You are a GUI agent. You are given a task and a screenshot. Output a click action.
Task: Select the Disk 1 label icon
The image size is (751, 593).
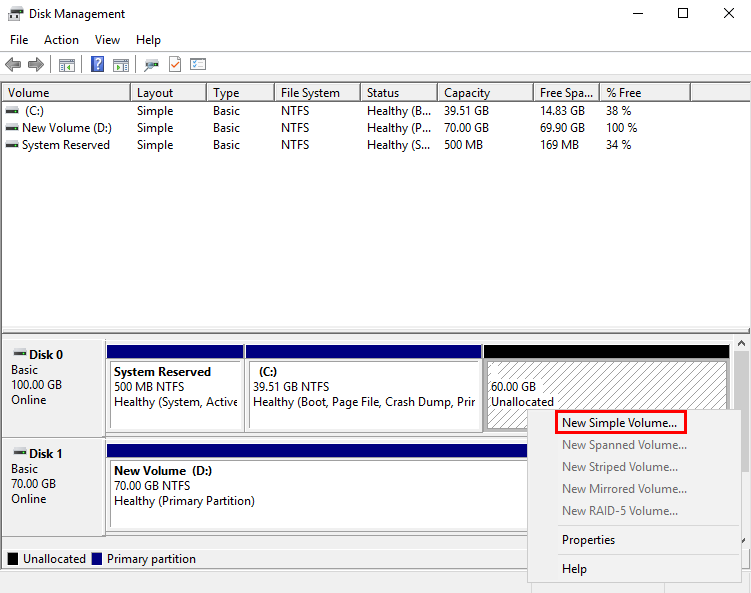[20, 452]
